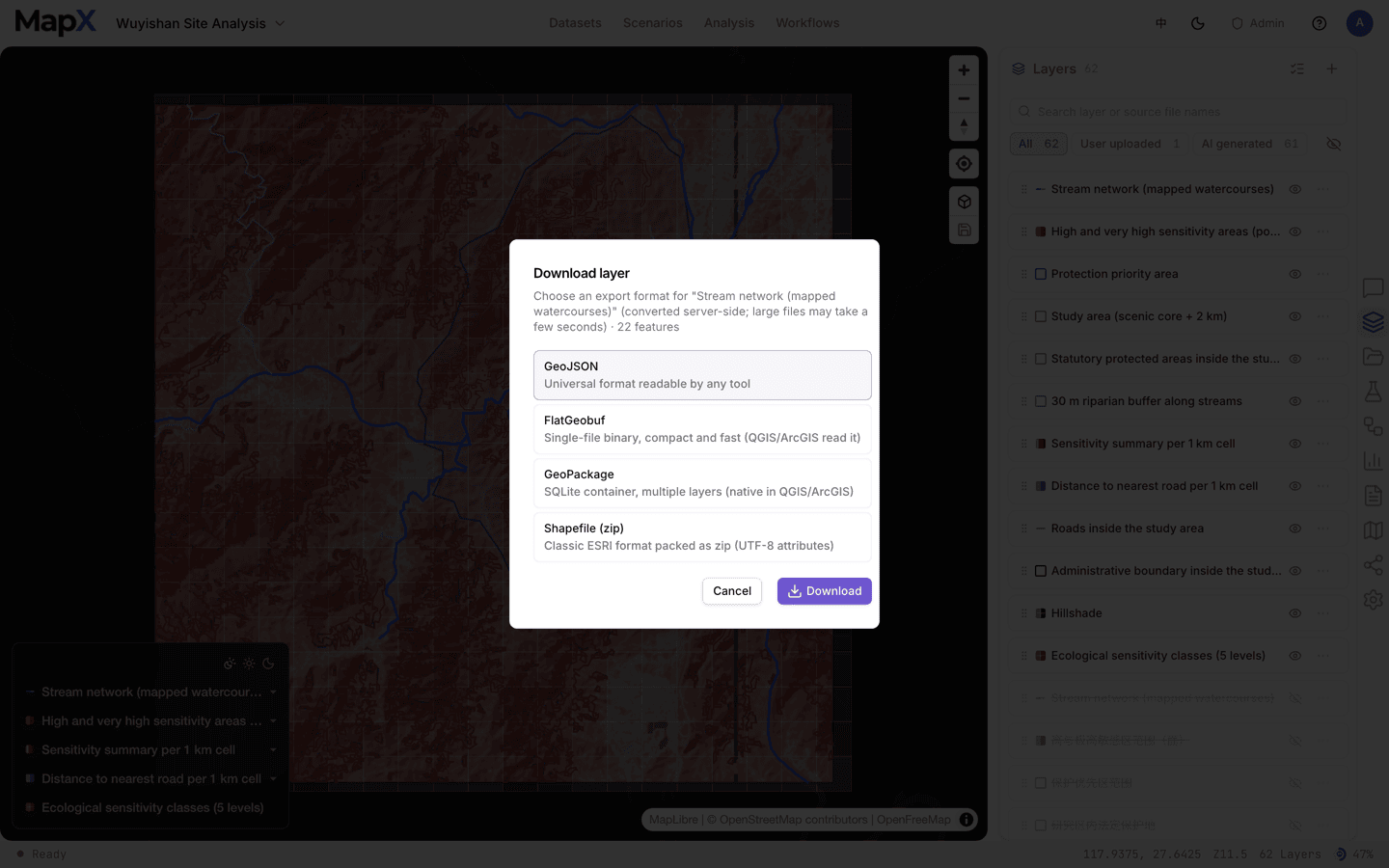Reset map bearing with compass button
The height and width of the screenshot is (868, 1389).
pyautogui.click(x=964, y=126)
